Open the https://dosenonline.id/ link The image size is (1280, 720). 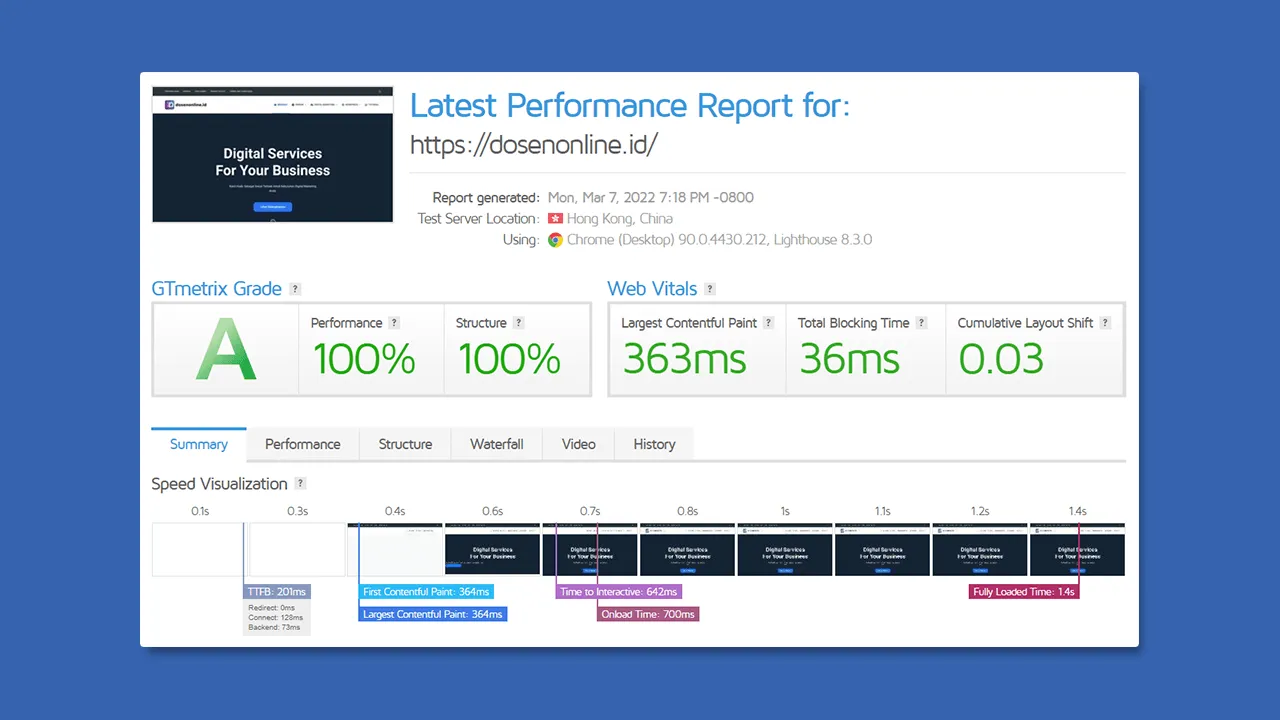[x=534, y=145]
